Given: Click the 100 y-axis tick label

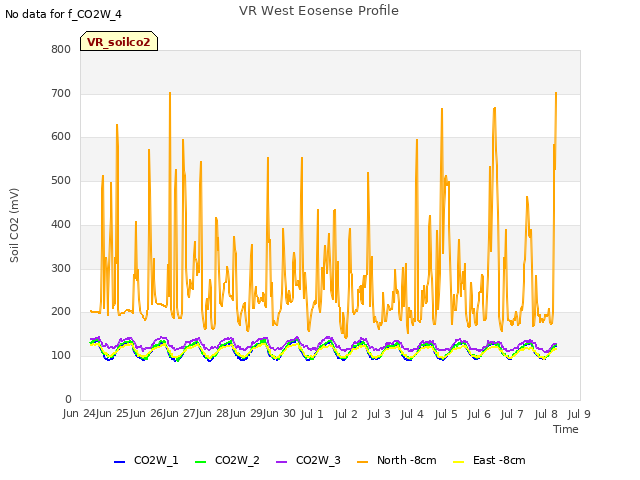Looking at the screenshot, I should (x=61, y=356).
